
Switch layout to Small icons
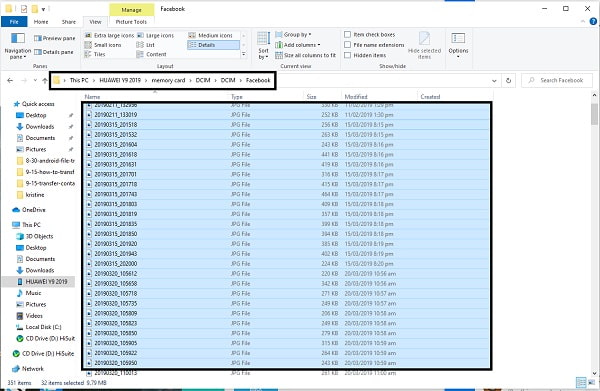[x=103, y=45]
